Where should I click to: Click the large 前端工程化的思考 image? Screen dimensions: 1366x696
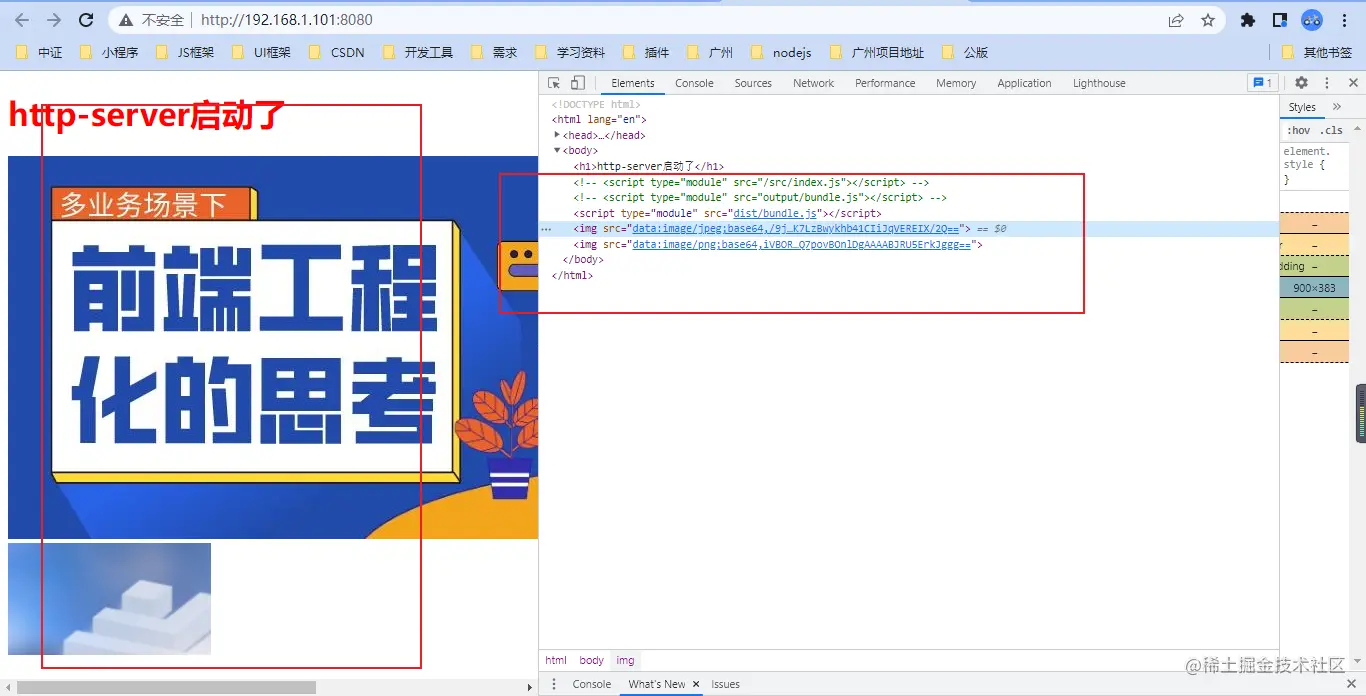[273, 347]
